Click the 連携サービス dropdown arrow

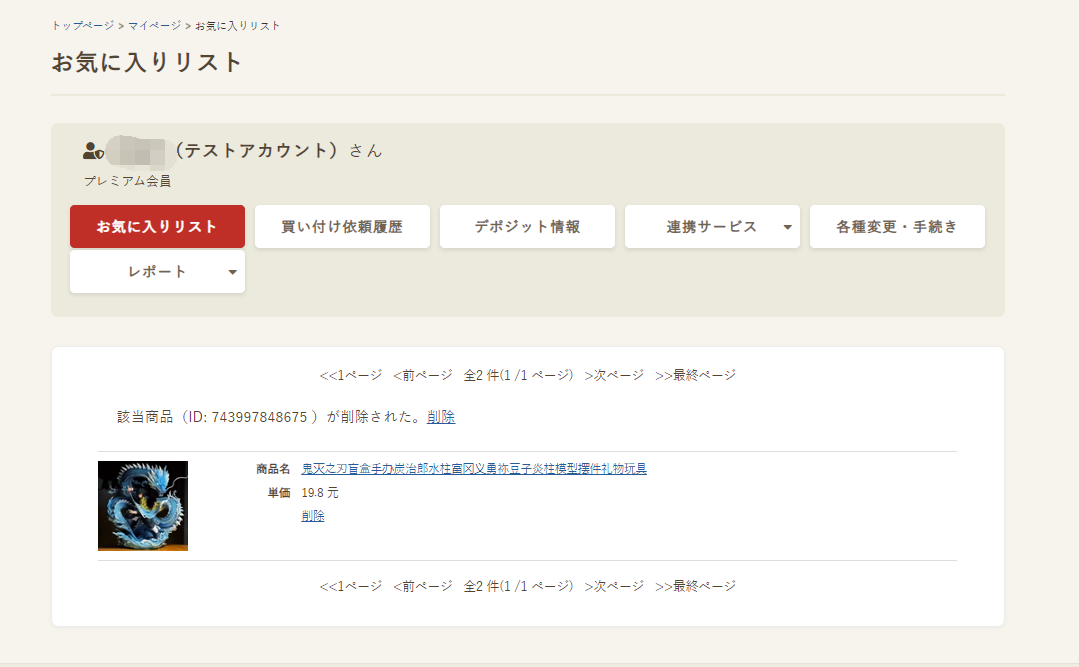(x=786, y=226)
